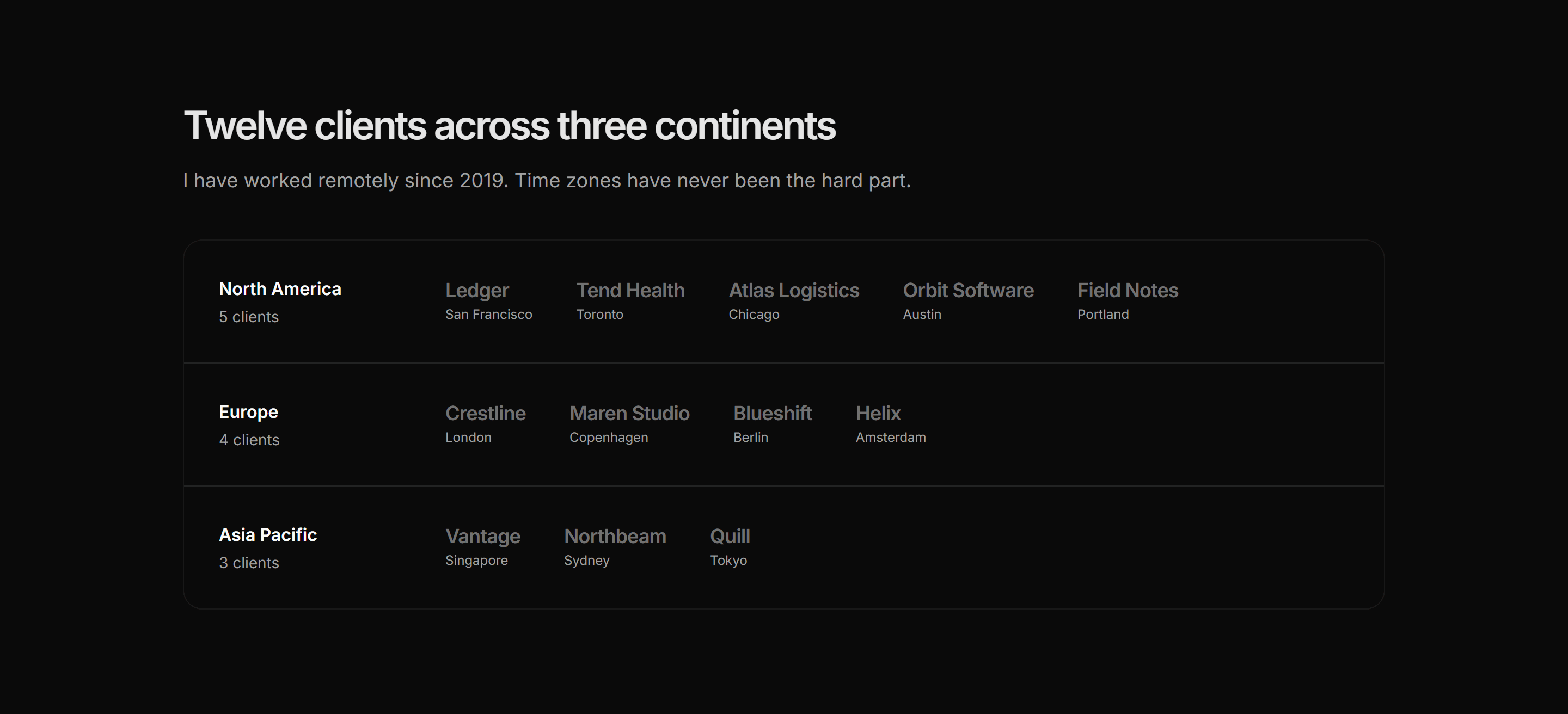Click the 'Copenhagen' location text
Viewport: 1568px width, 714px height.
[x=609, y=438]
